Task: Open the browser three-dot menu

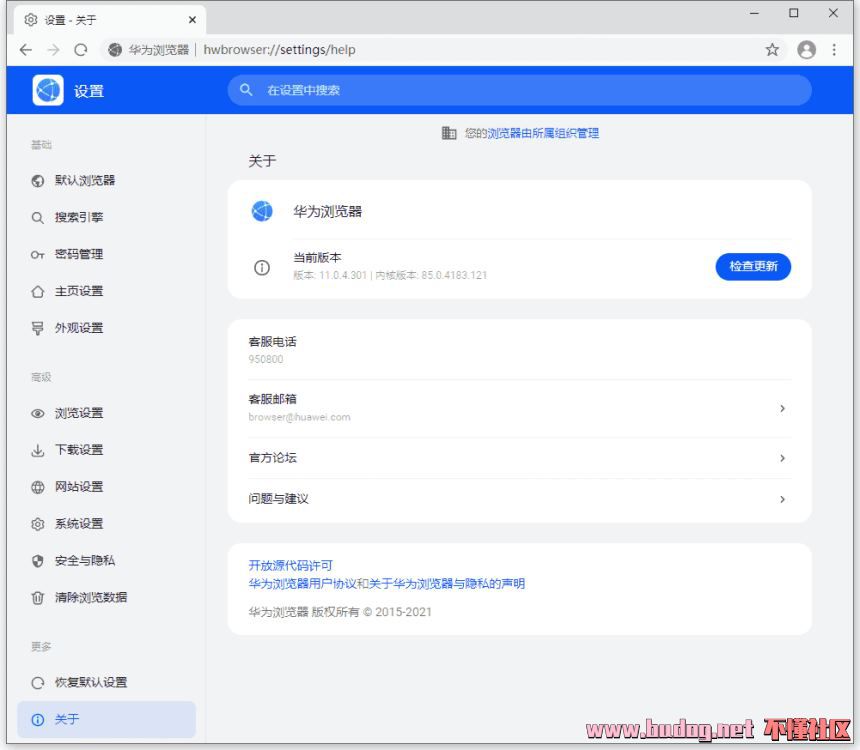Action: (x=834, y=50)
